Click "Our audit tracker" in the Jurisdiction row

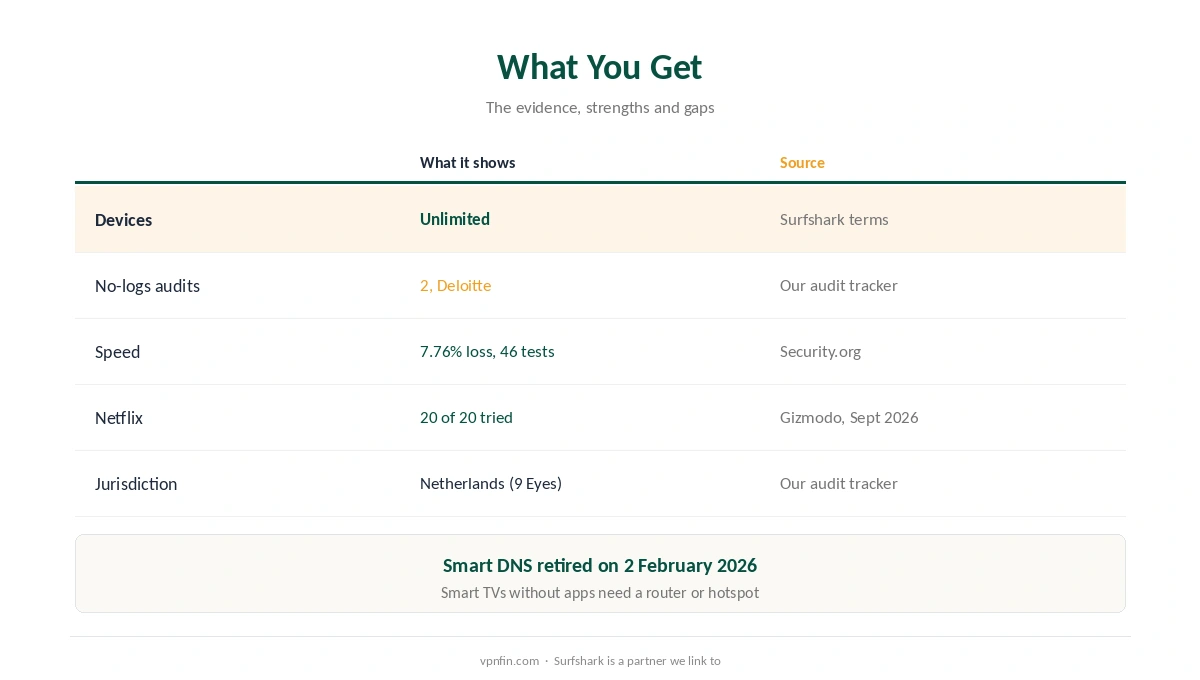pyautogui.click(x=839, y=483)
